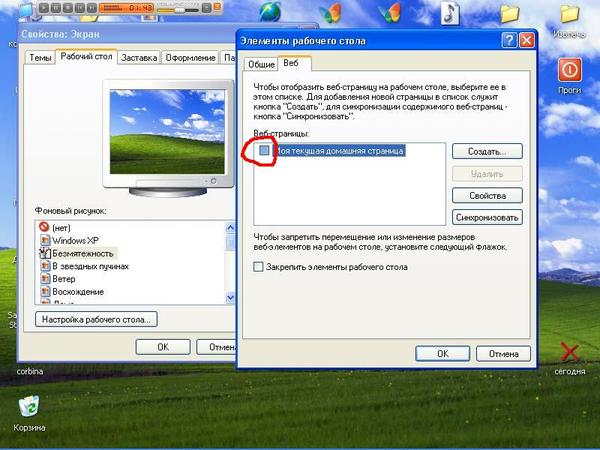Start playback with the player's Play button

[x=44, y=7]
